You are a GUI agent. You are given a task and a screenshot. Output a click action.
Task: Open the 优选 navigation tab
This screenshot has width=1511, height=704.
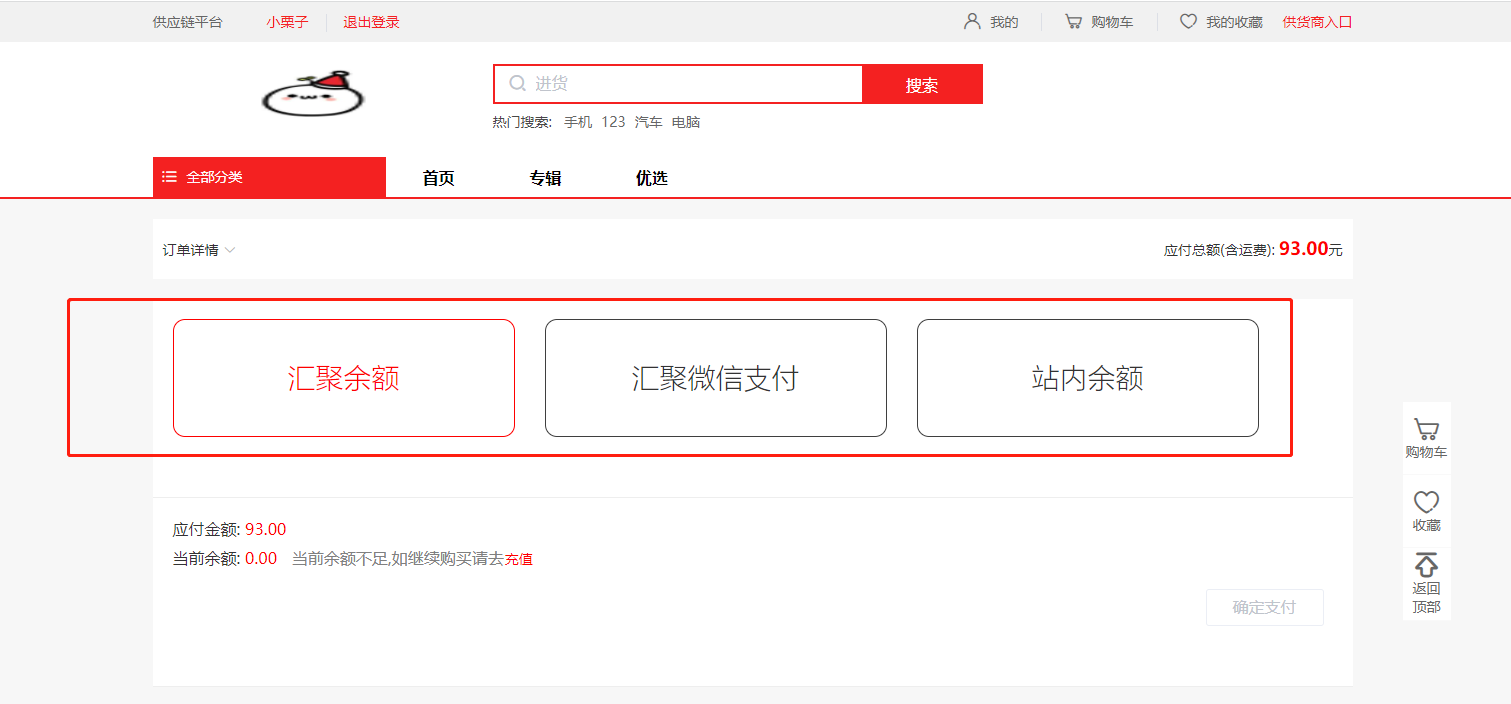pyautogui.click(x=651, y=178)
